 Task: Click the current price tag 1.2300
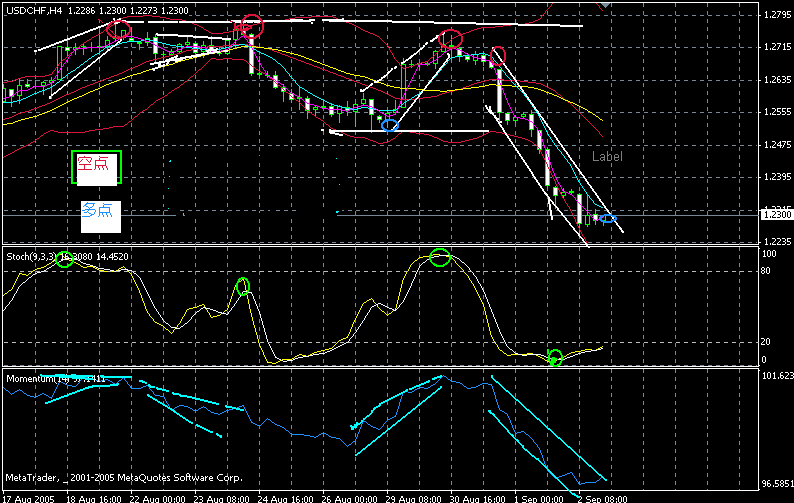pyautogui.click(x=776, y=214)
